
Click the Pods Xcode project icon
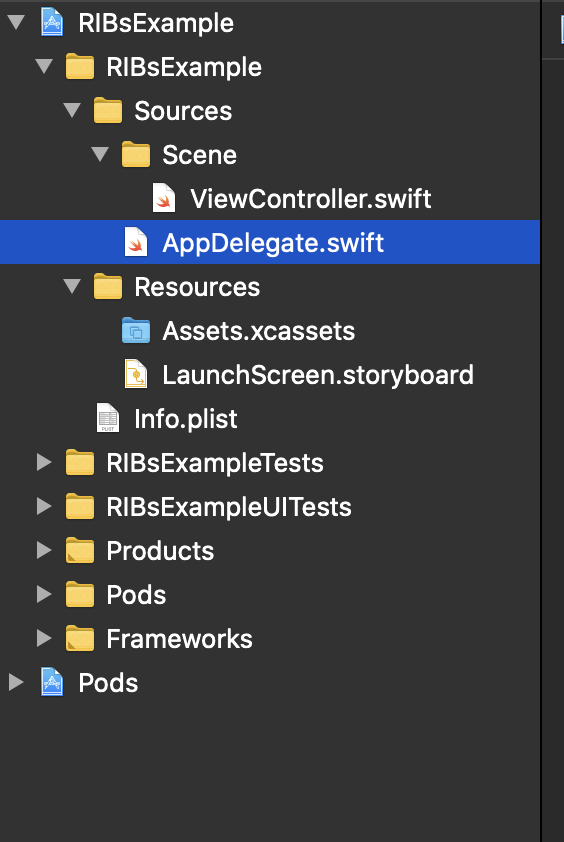click(x=52, y=683)
